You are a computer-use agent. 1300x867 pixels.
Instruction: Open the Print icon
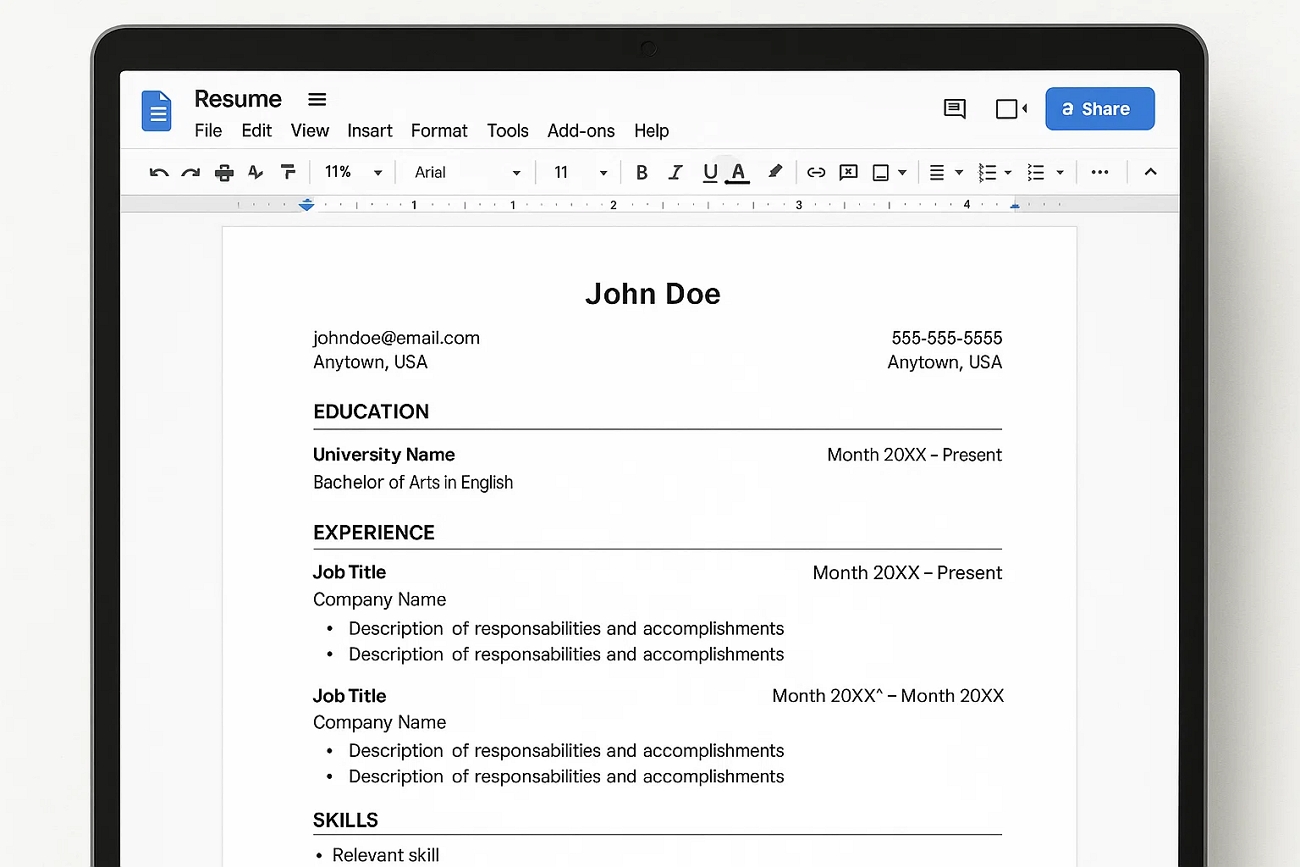point(223,171)
